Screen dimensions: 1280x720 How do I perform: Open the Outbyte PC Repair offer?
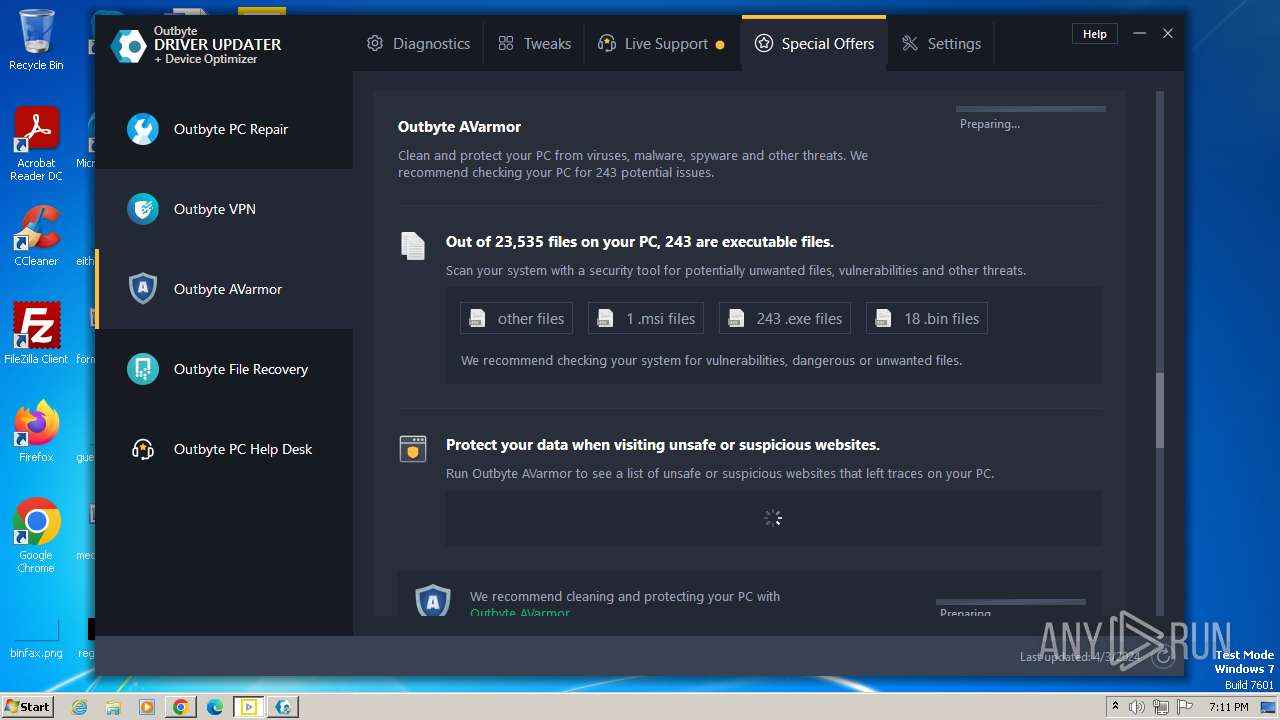[224, 129]
